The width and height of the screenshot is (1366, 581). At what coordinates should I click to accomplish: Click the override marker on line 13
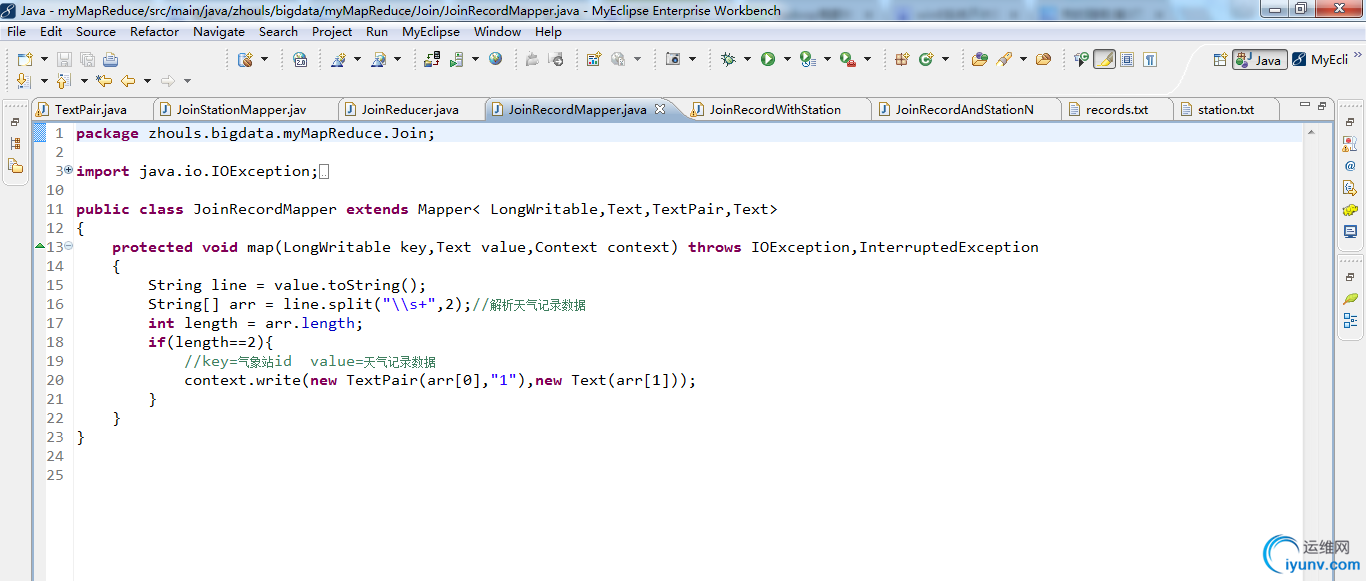[x=39, y=246]
